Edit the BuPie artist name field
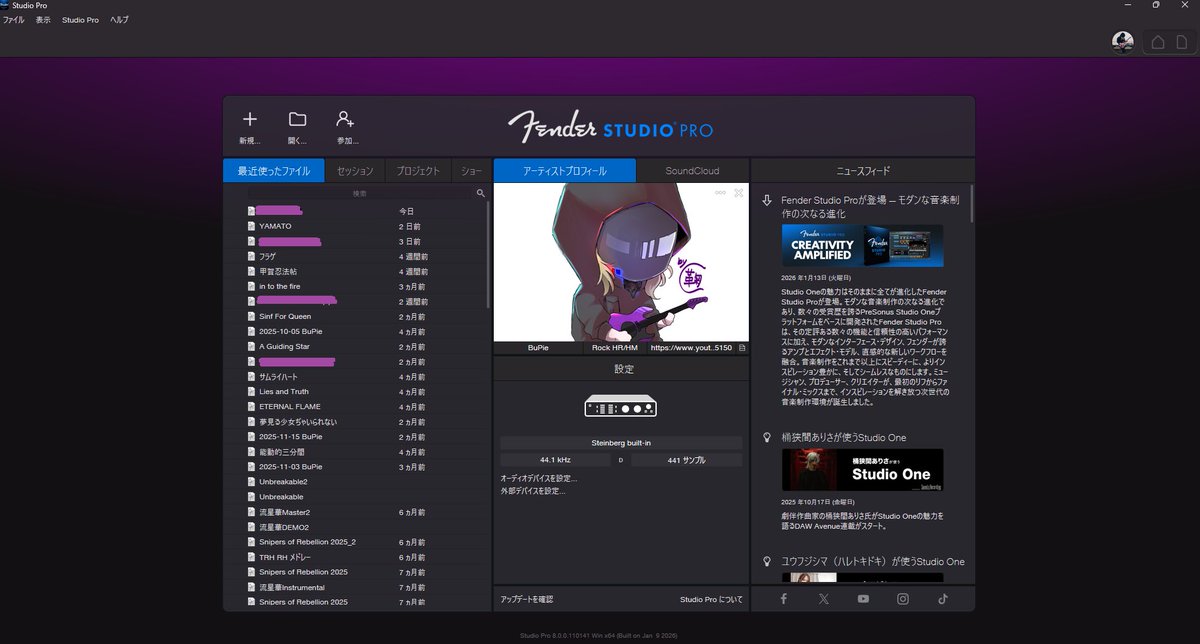The width and height of the screenshot is (1200, 644). tap(538, 348)
